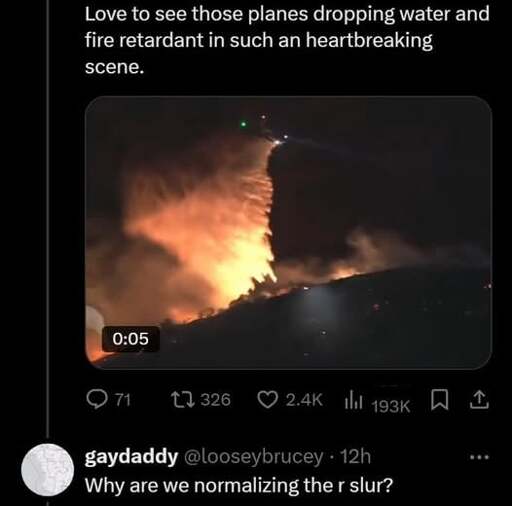Bookmark the tweet
Viewport: 512px width, 506px height.
437,400
